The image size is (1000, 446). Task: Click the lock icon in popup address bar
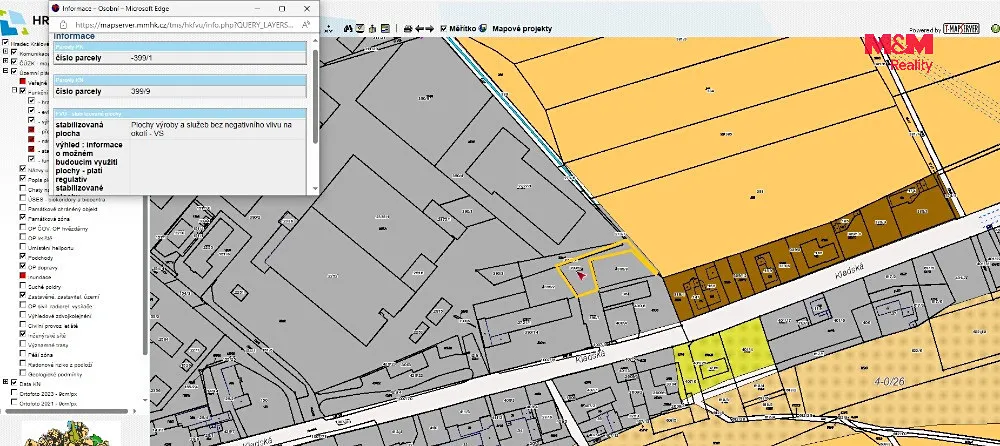[63, 24]
